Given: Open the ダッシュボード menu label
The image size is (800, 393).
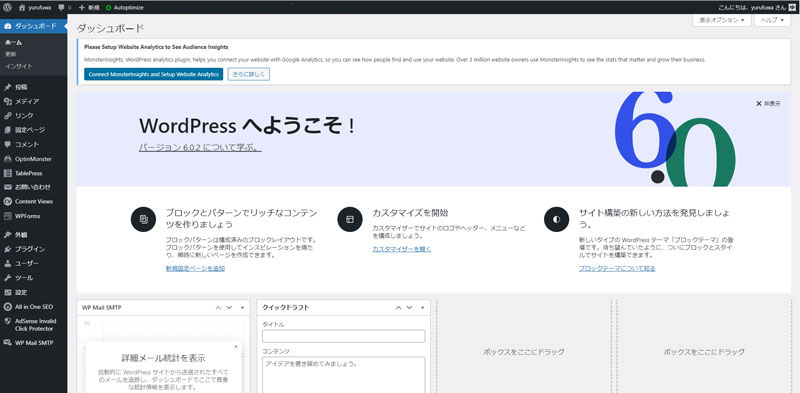Looking at the screenshot, I should click(35, 26).
